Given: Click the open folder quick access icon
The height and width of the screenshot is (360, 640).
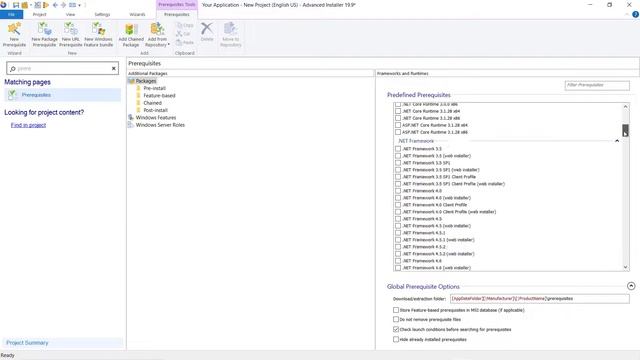Looking at the screenshot, I should (x=24, y=5).
